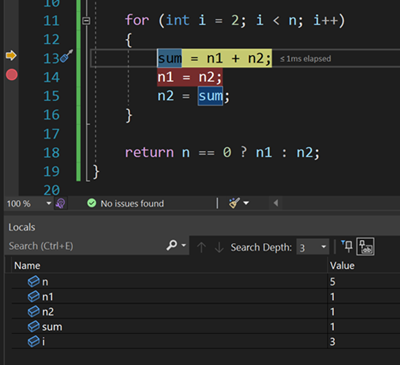The height and width of the screenshot is (365, 400).
Task: Click the No issues found status text
Action: (x=132, y=203)
